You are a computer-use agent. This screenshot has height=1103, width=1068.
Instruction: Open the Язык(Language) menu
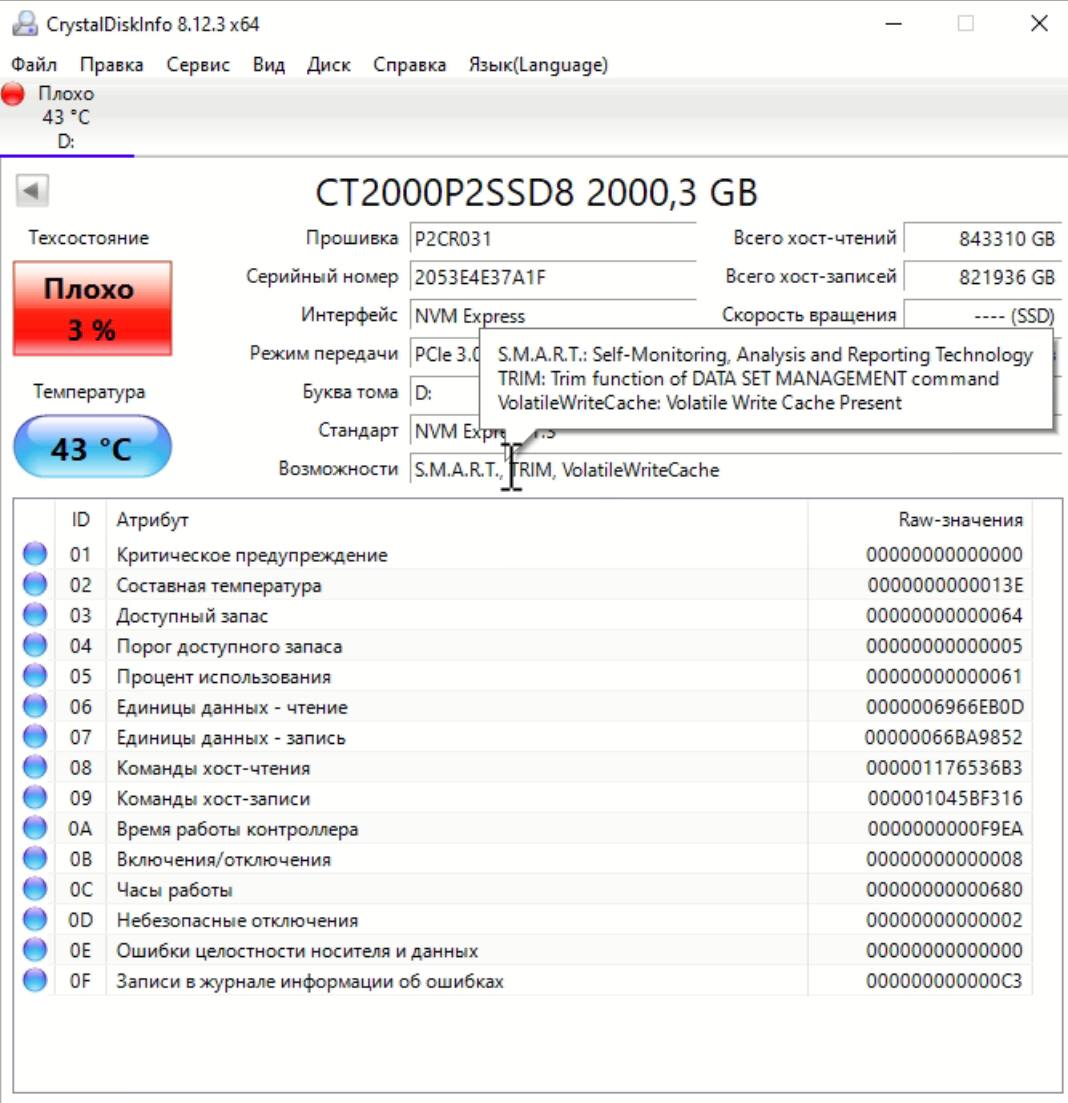click(538, 65)
